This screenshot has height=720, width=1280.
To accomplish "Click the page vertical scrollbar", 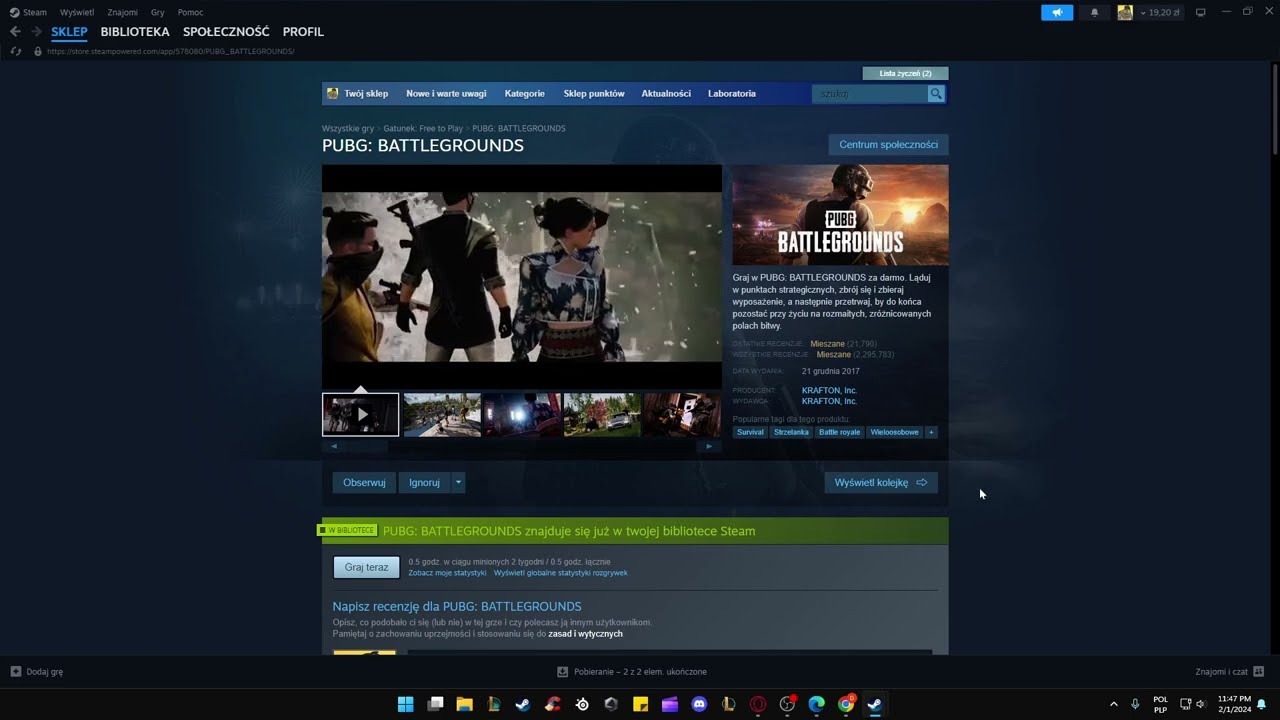I will (x=1275, y=110).
